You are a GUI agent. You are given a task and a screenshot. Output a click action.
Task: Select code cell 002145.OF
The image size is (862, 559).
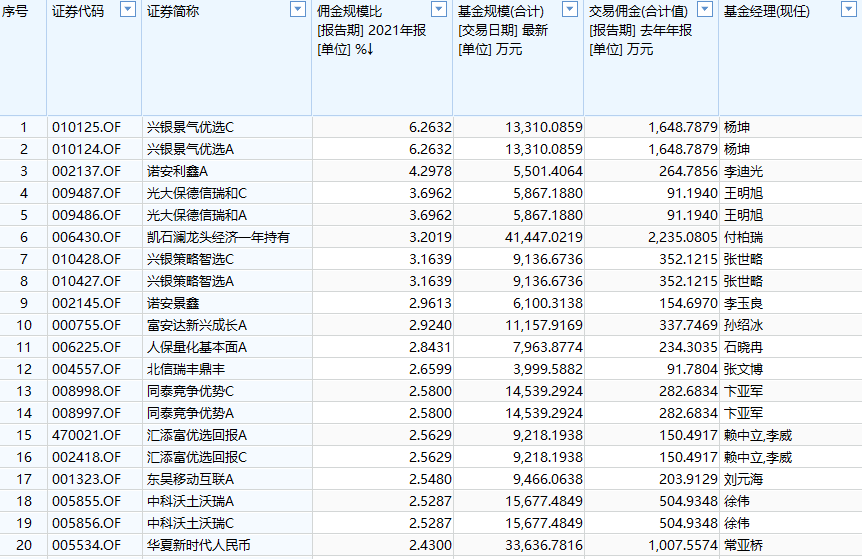(x=86, y=303)
